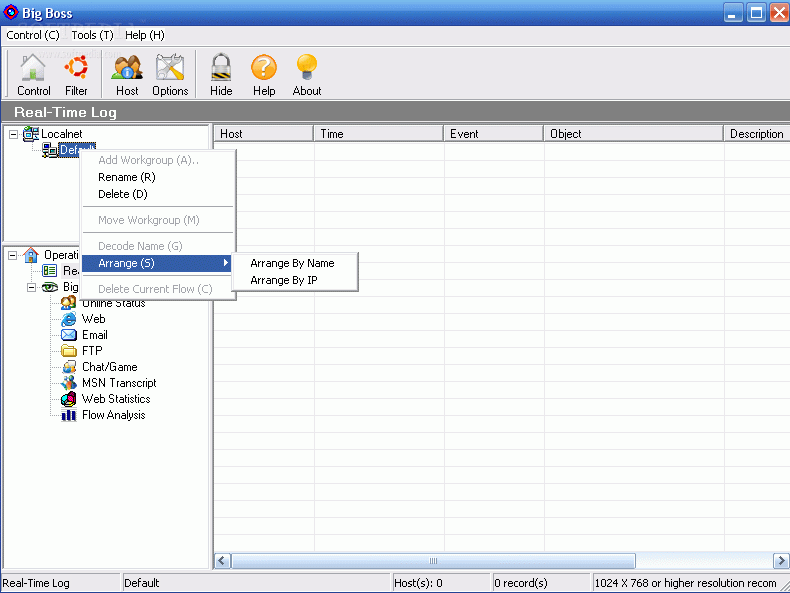This screenshot has height=593, width=790.
Task: Open the Help (H) menu
Action: click(145, 35)
